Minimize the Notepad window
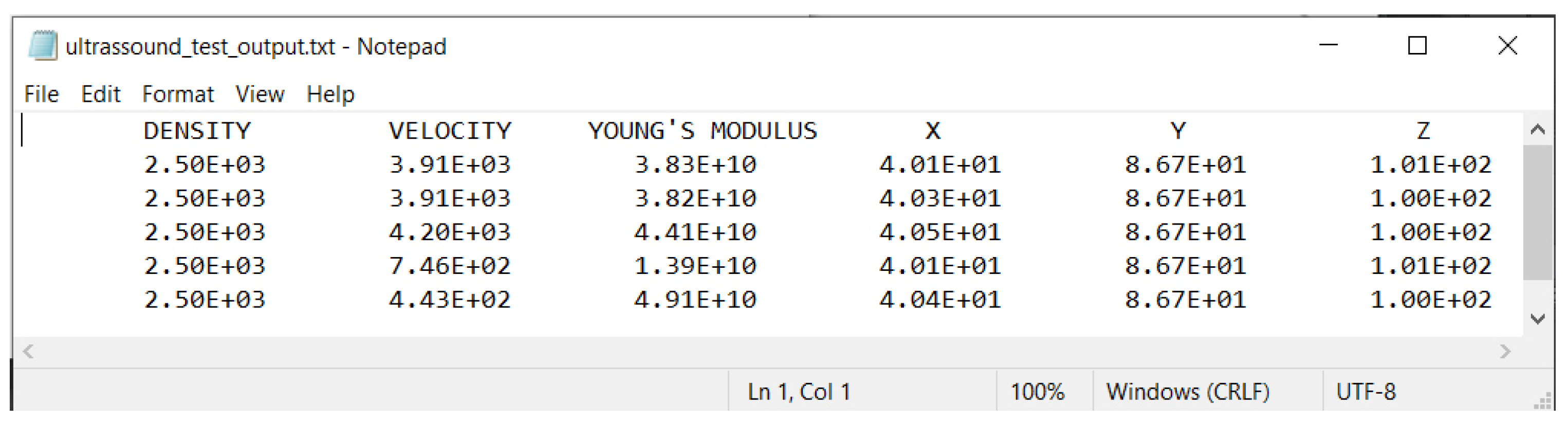This screenshot has height=421, width=1568. tap(1327, 46)
